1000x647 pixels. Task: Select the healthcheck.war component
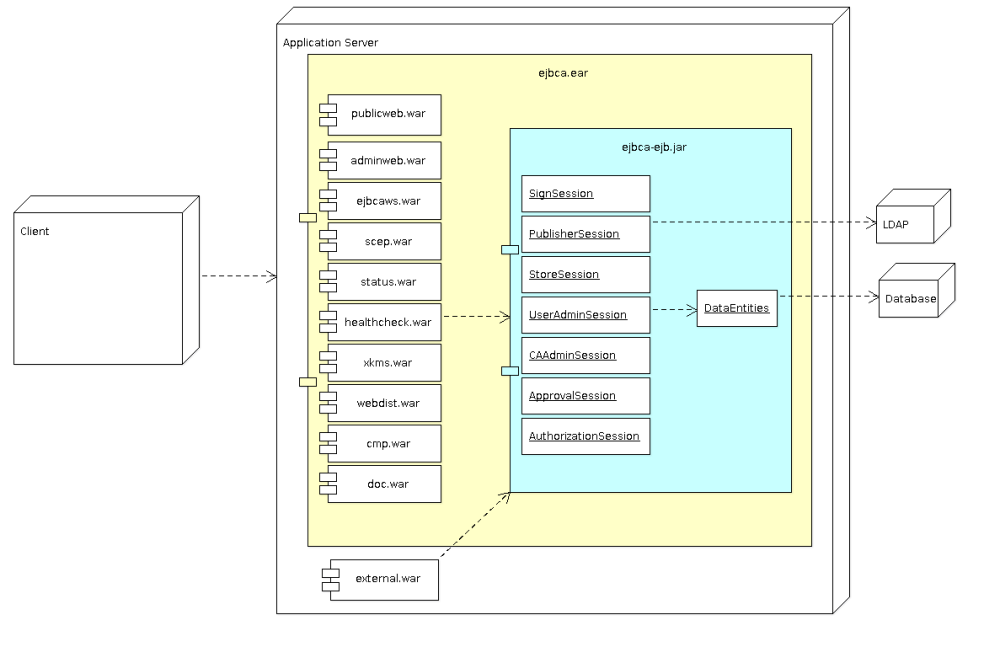[x=385, y=322]
